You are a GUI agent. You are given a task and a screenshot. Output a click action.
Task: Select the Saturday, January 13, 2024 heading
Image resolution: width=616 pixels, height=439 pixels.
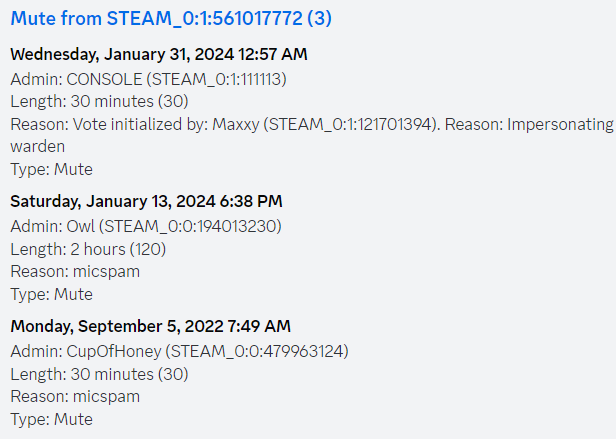[146, 202]
